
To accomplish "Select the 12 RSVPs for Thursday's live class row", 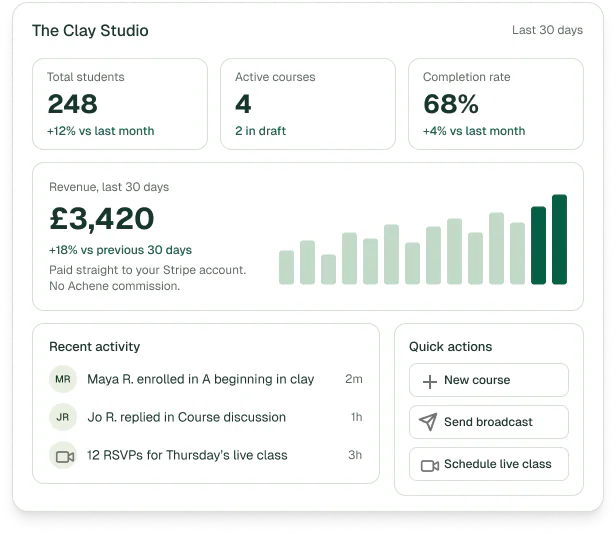I will pos(206,455).
